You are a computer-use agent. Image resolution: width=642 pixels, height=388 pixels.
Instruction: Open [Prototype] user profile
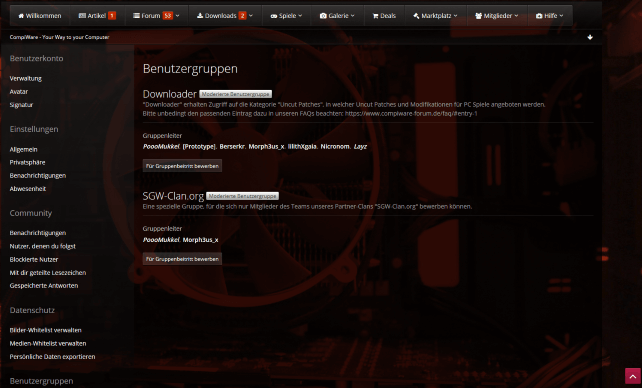[199, 147]
